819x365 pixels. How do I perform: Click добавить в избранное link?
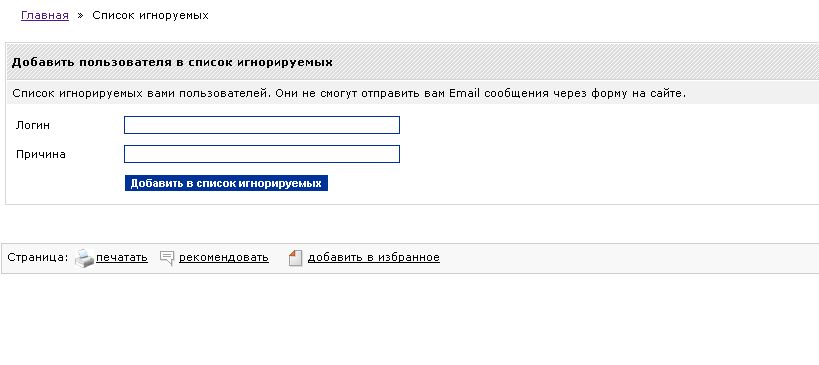pos(373,257)
